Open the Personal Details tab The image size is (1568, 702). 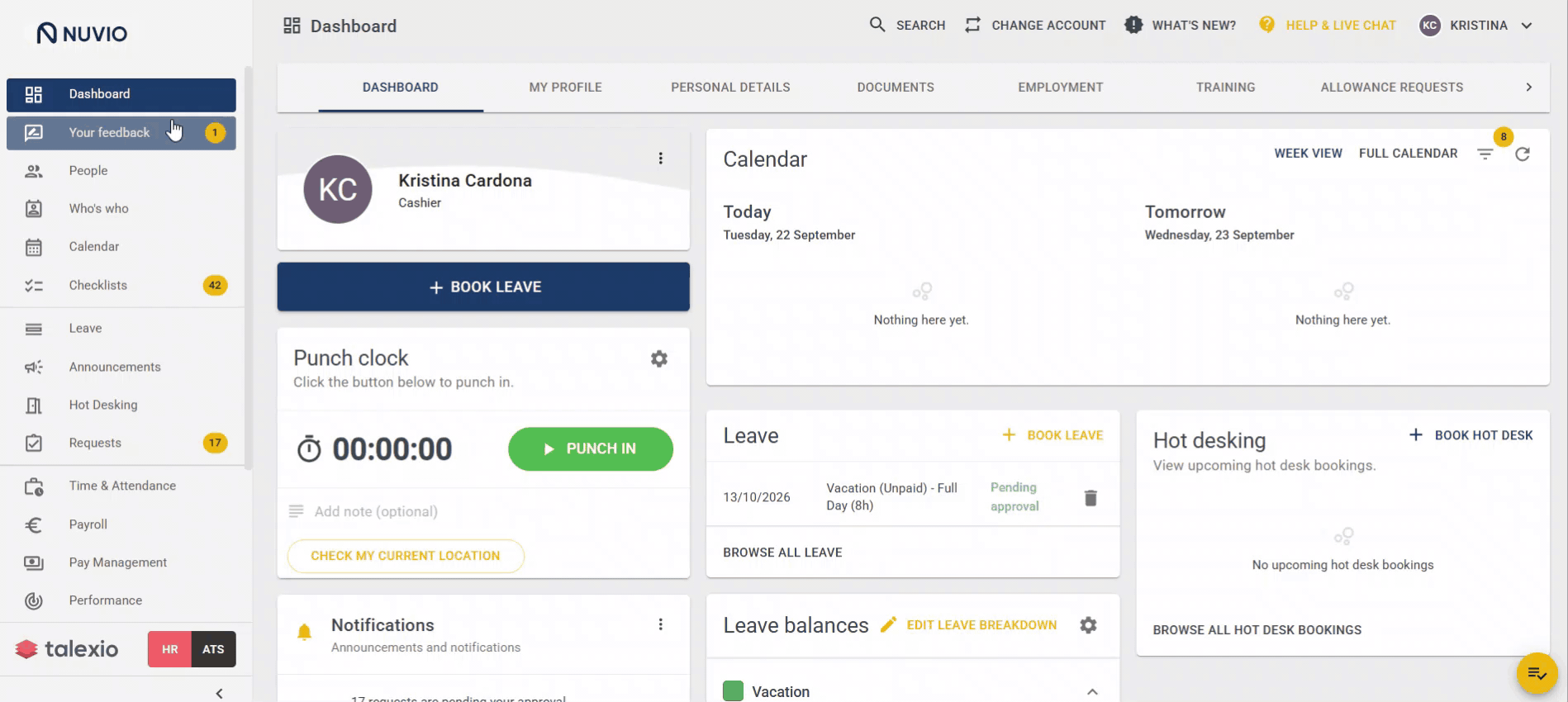pos(730,88)
